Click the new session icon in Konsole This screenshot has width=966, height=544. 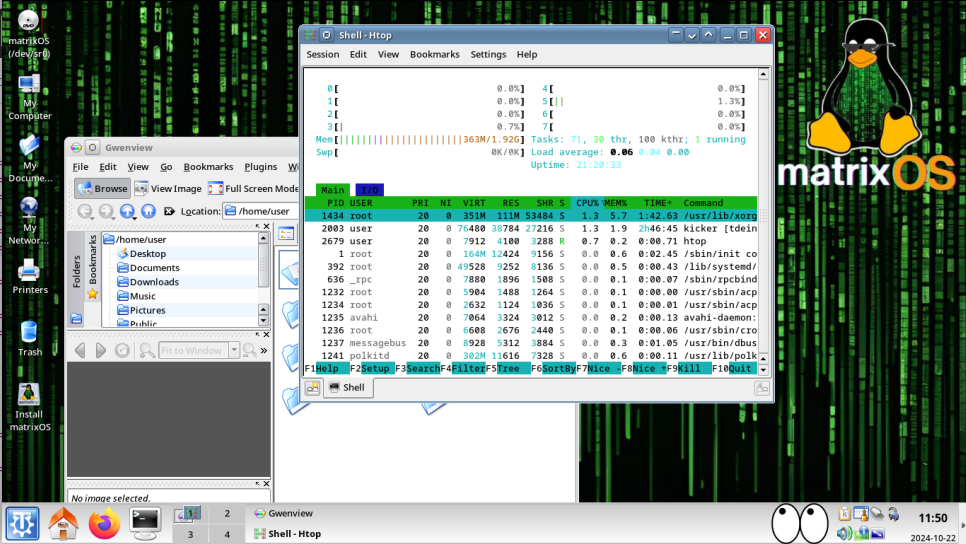(313, 388)
